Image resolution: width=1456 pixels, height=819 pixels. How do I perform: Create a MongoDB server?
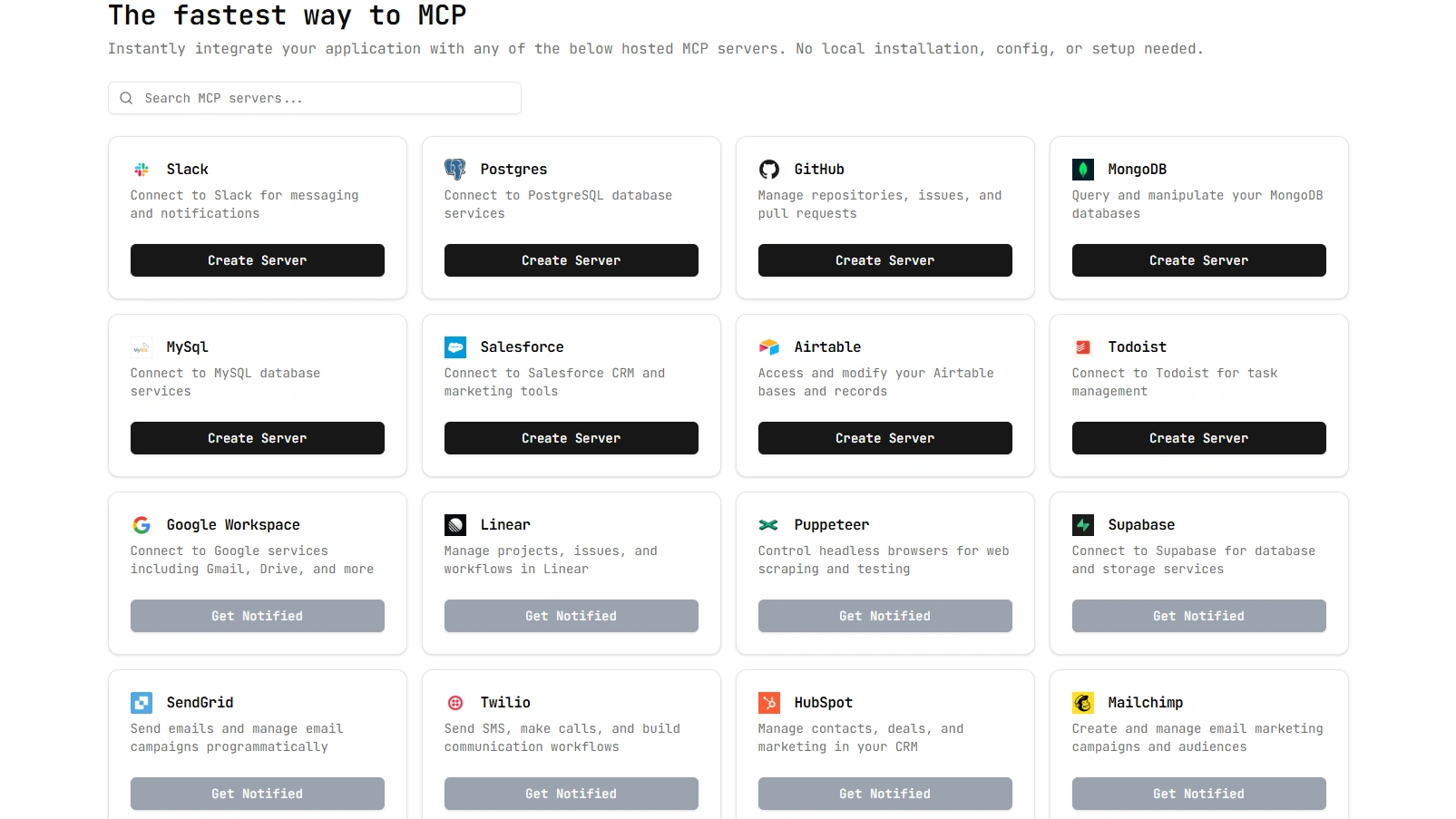1199,260
